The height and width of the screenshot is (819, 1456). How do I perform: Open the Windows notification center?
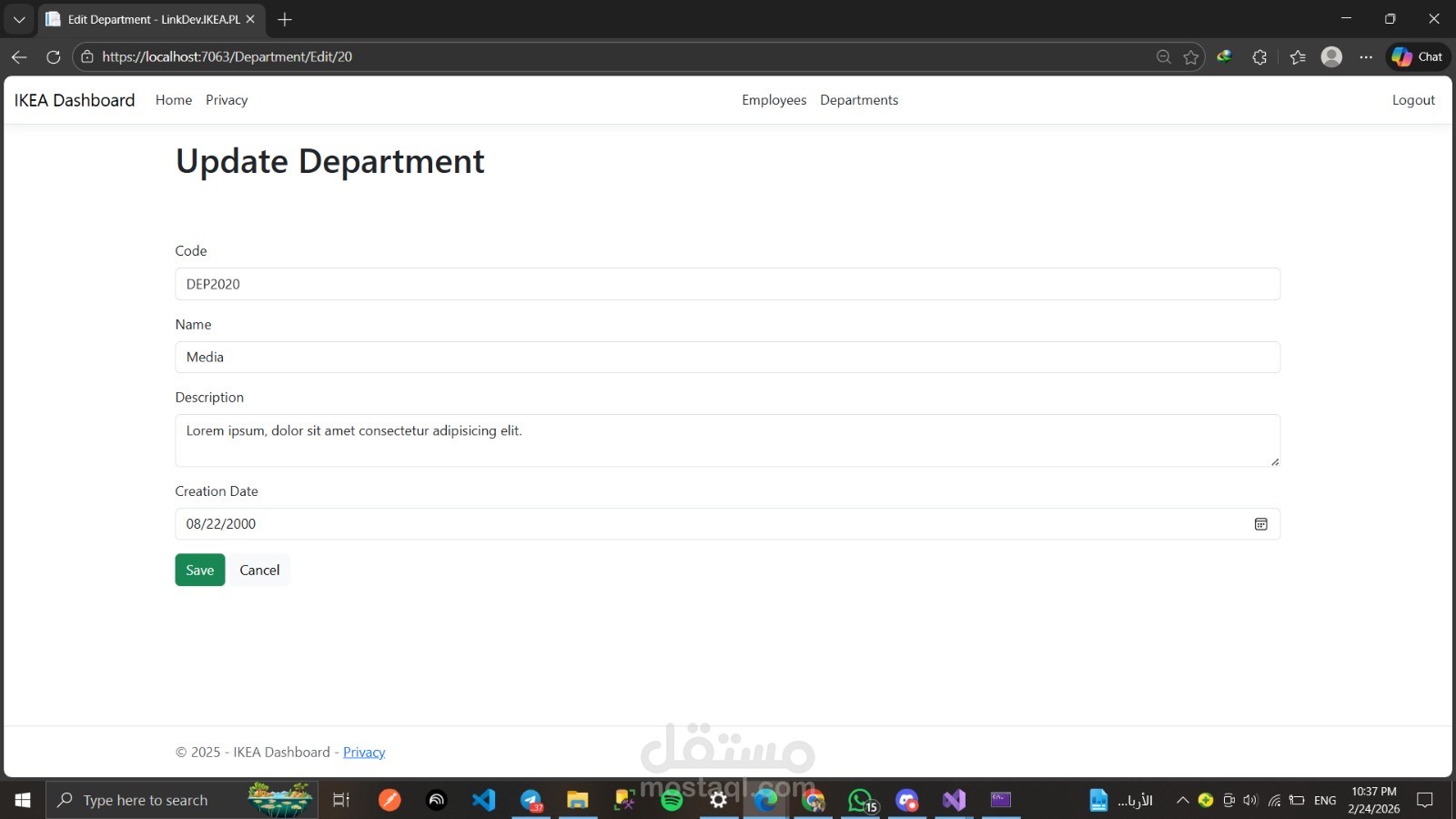1425,800
